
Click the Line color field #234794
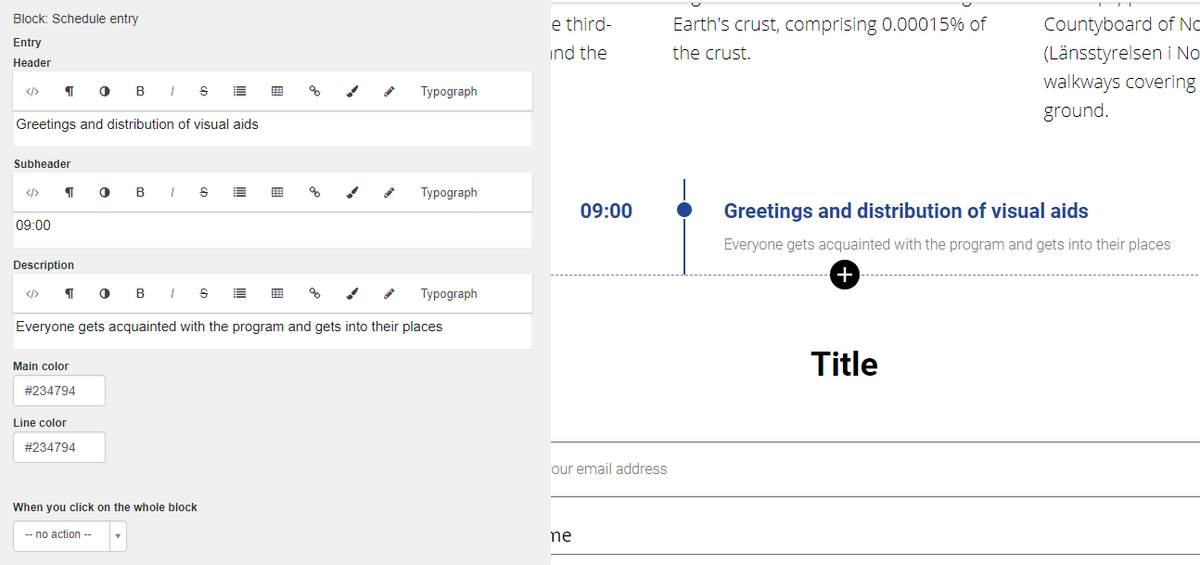pyautogui.click(x=59, y=447)
